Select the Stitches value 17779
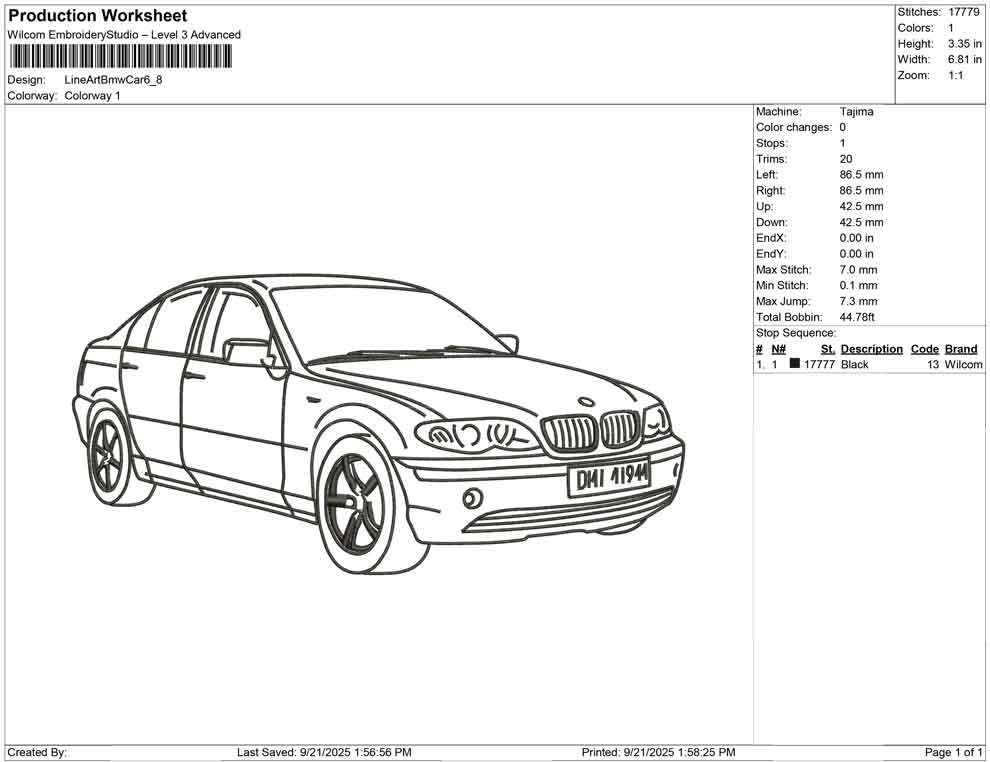This screenshot has width=990, height=762. pos(963,12)
